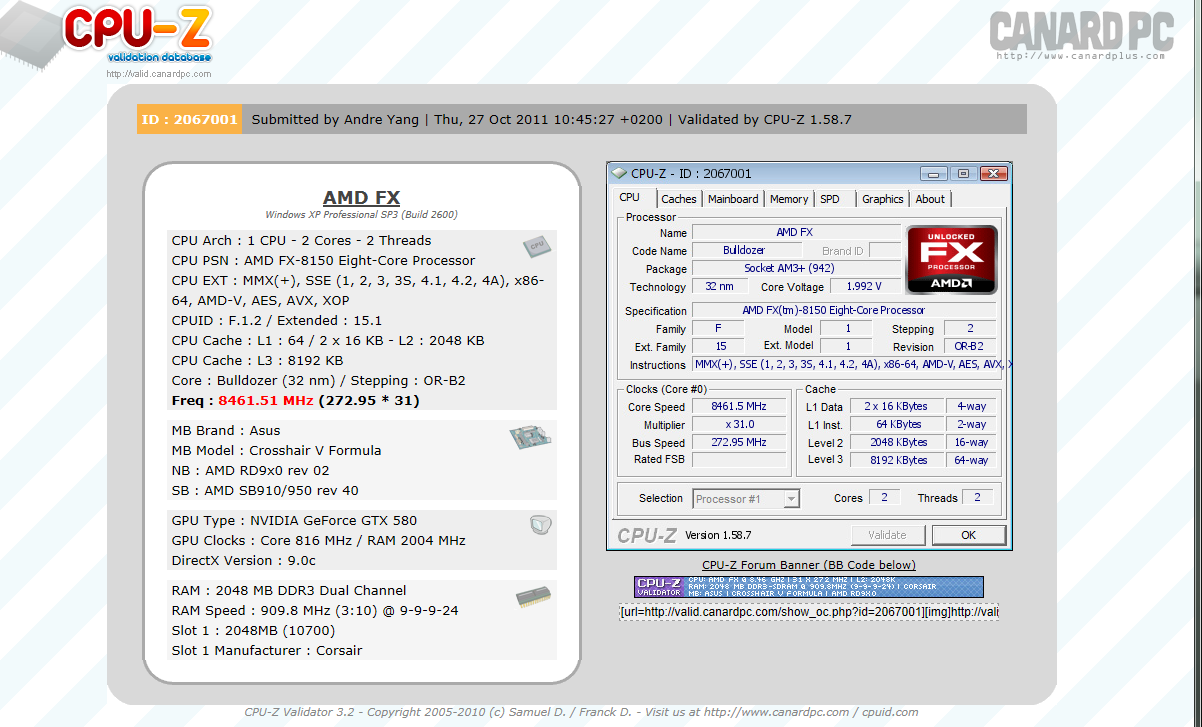Click the Level 3 cache value 8192 KBytes
Image resolution: width=1202 pixels, height=727 pixels.
(x=898, y=460)
